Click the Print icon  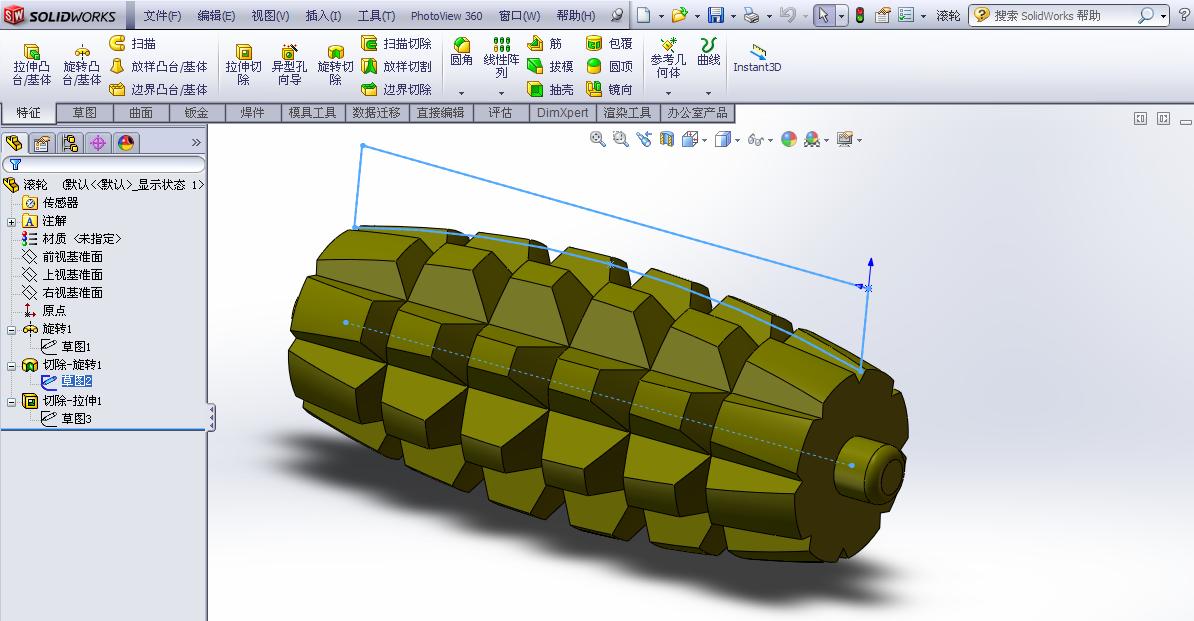pyautogui.click(x=752, y=14)
